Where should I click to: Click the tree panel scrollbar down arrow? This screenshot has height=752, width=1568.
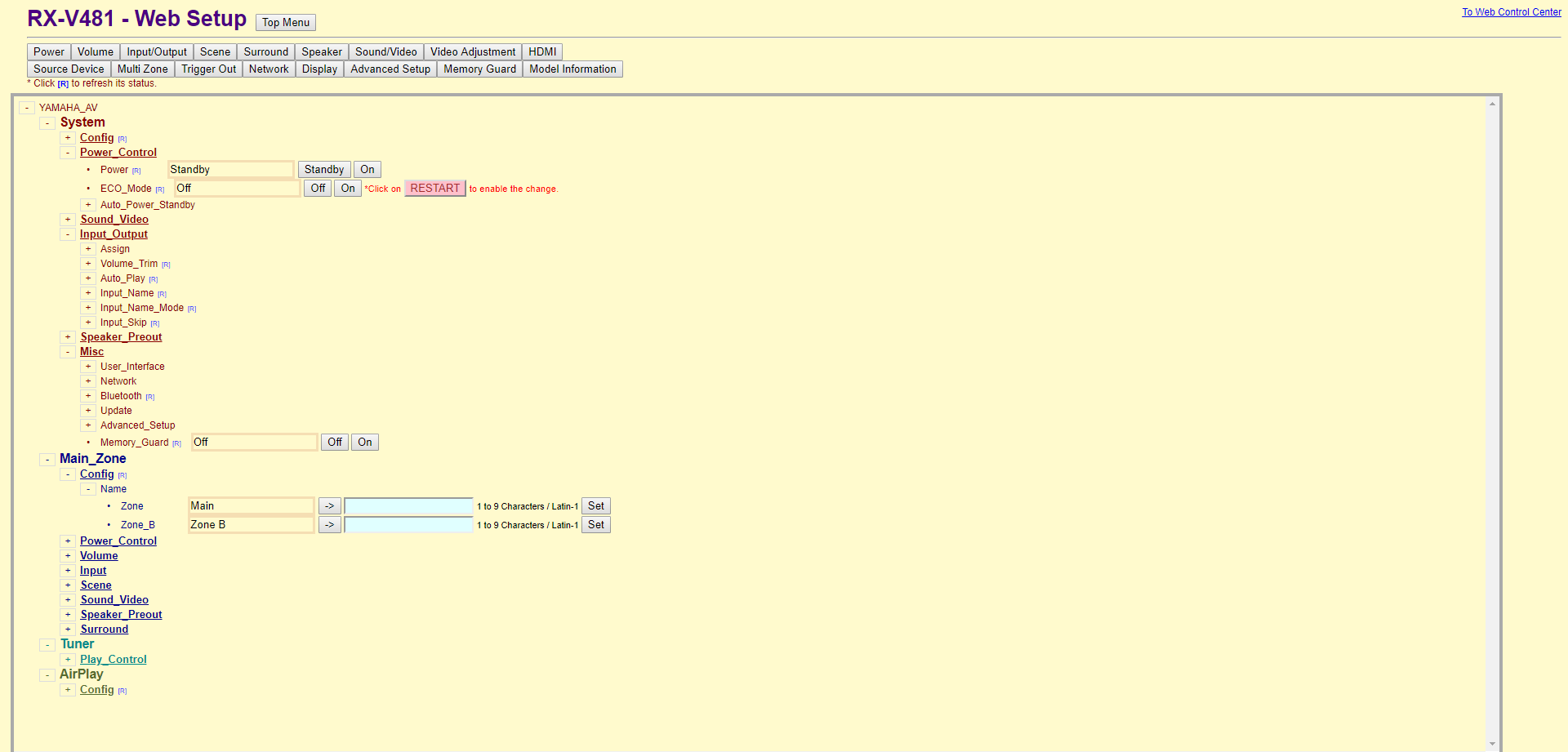point(1492,744)
